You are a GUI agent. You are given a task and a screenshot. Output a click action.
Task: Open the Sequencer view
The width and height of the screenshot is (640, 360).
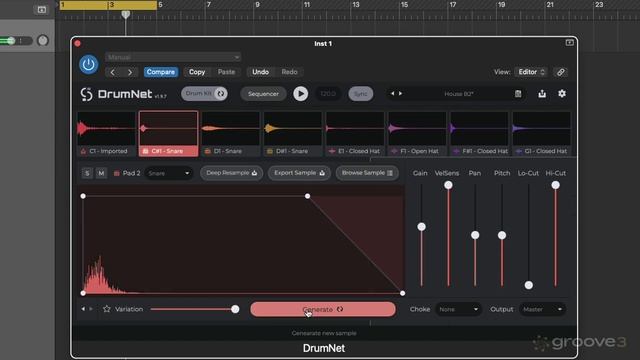point(263,94)
